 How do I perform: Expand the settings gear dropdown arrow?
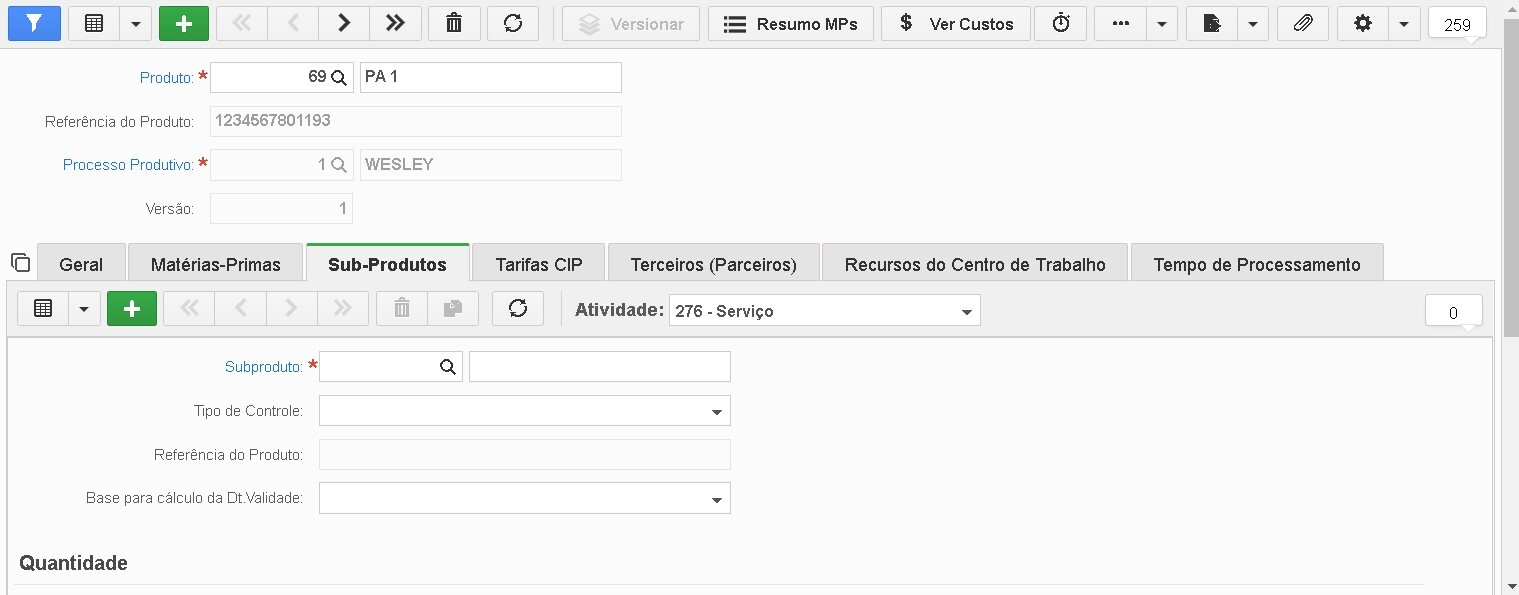pos(1404,23)
